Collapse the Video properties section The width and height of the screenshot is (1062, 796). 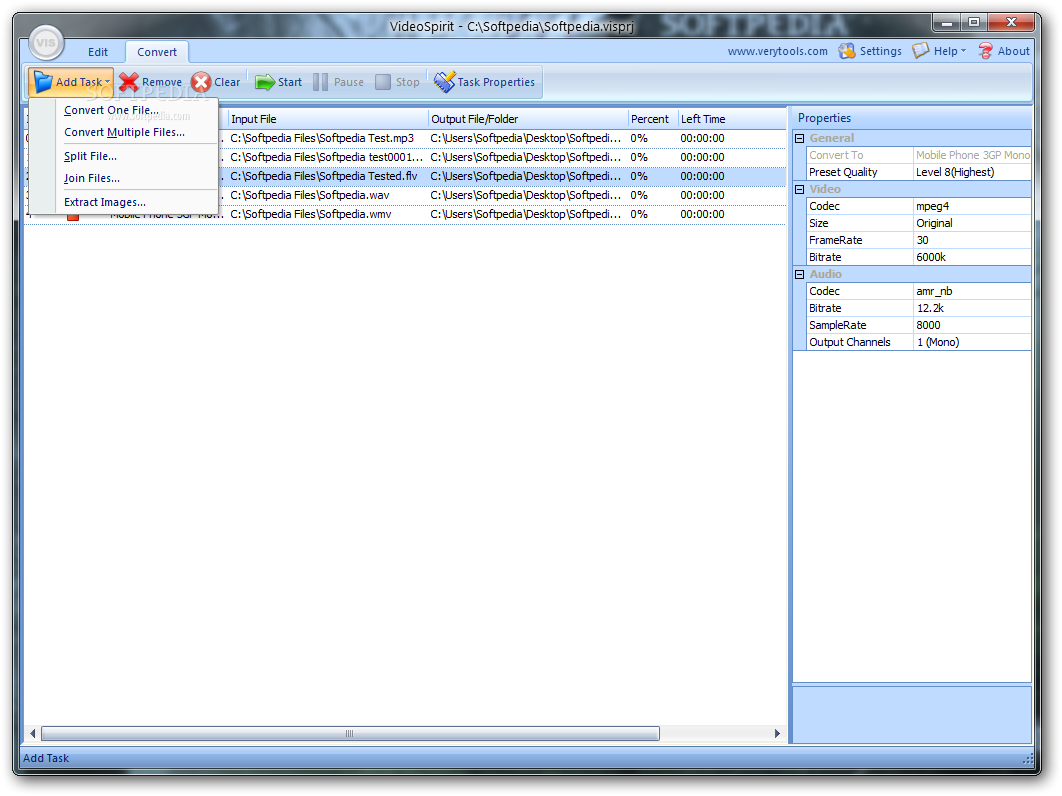click(799, 190)
